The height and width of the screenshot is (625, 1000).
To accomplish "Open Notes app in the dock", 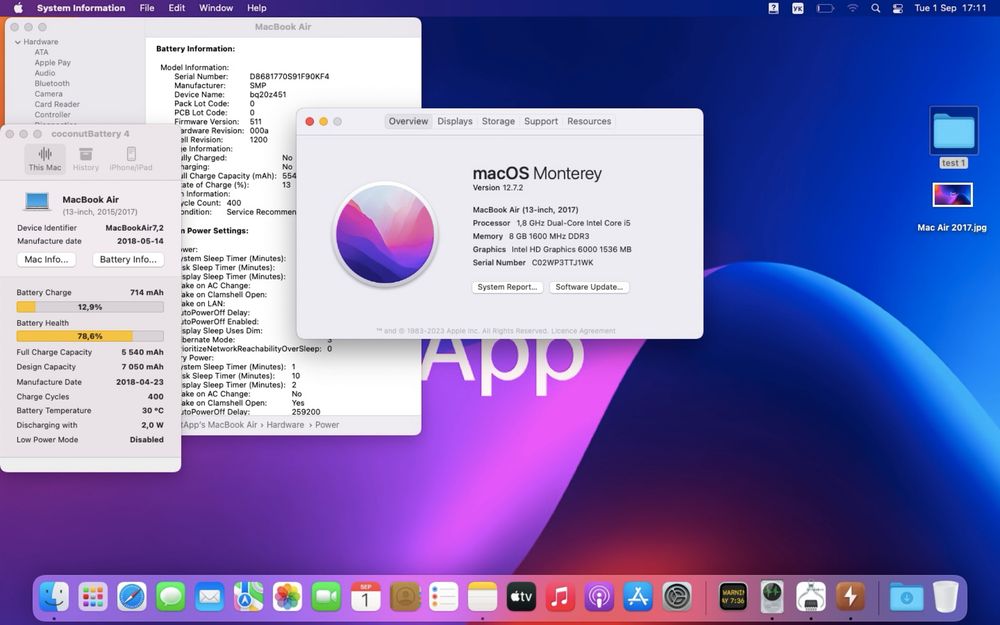I will click(x=482, y=598).
